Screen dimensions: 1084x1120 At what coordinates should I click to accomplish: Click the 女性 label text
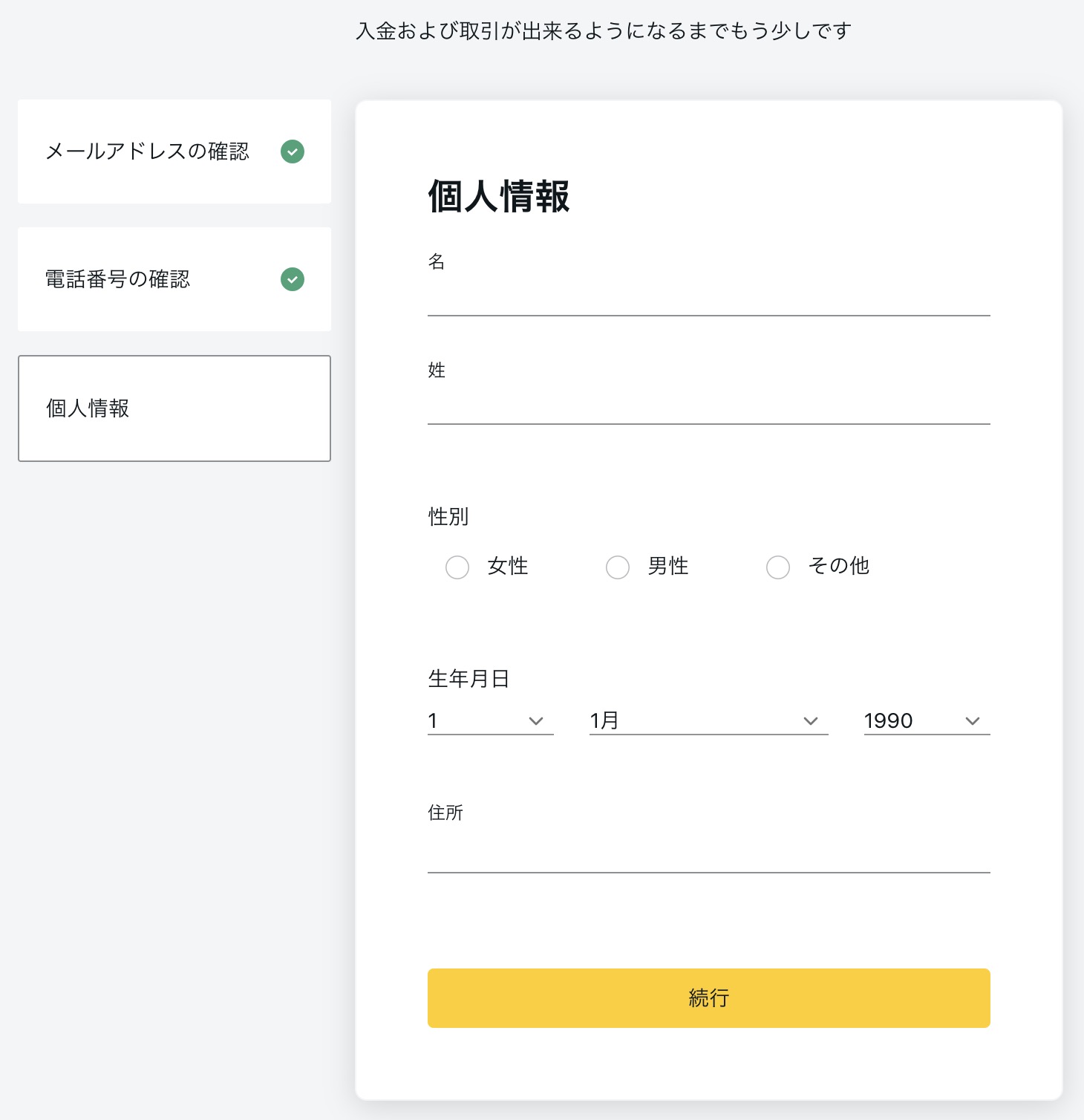508,567
